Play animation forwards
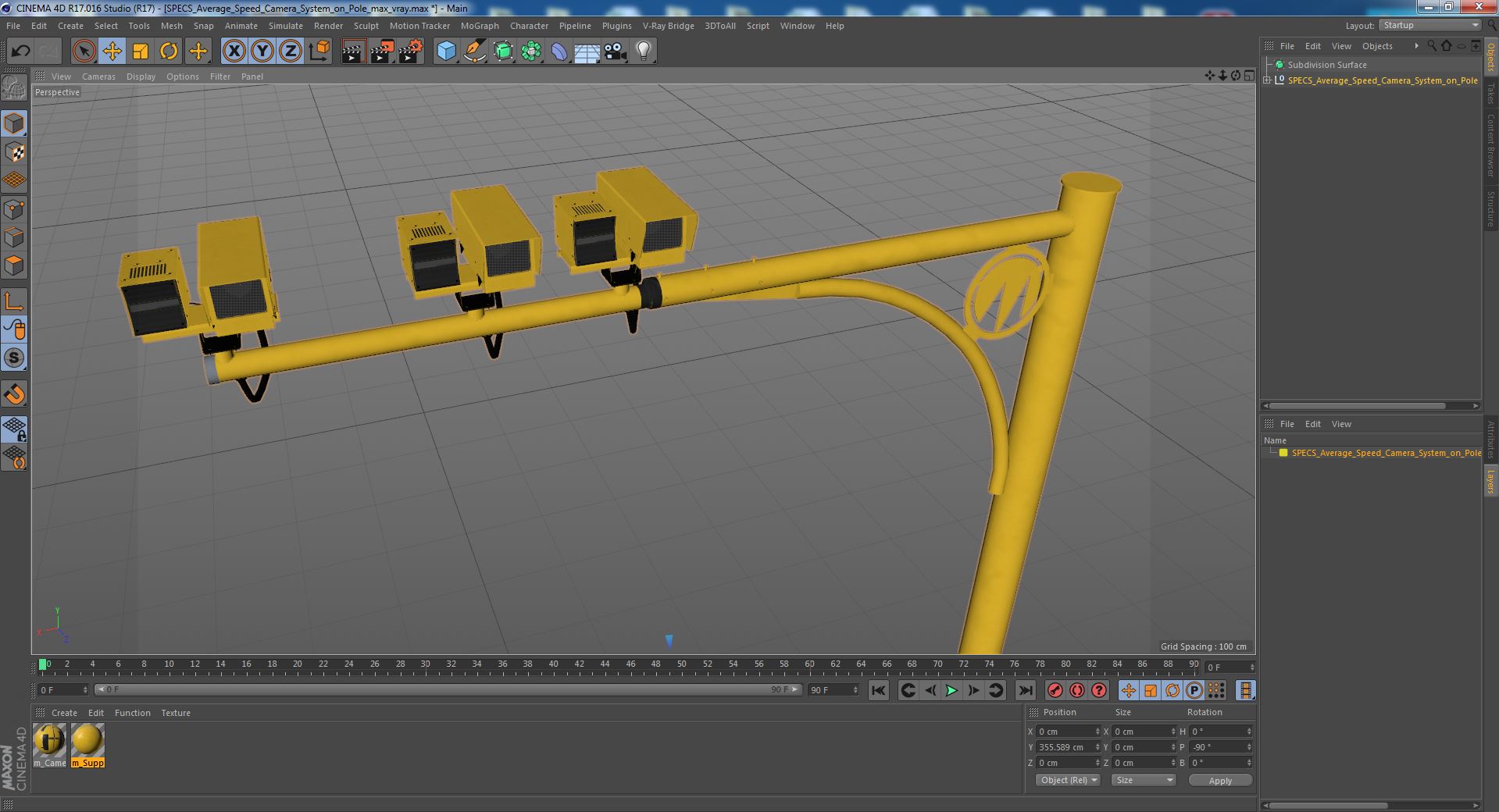 [951, 690]
